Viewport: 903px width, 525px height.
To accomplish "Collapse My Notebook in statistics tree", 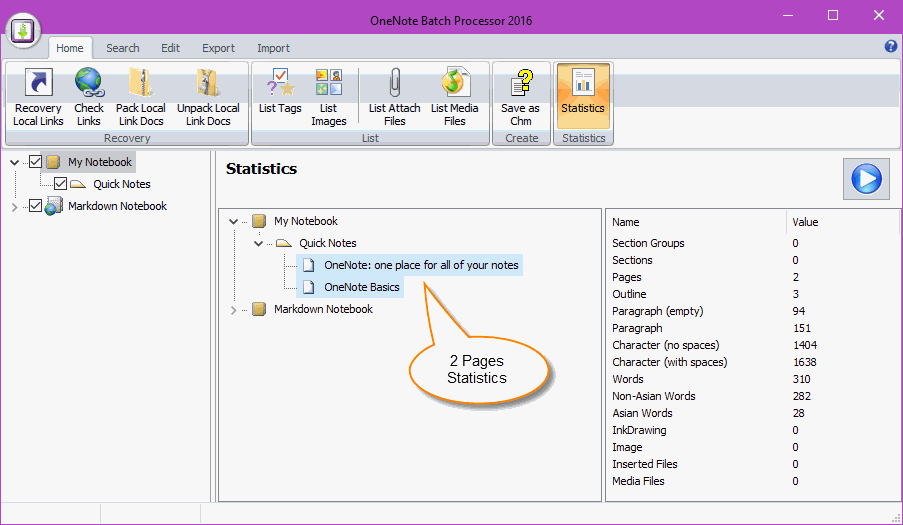I will pos(233,221).
